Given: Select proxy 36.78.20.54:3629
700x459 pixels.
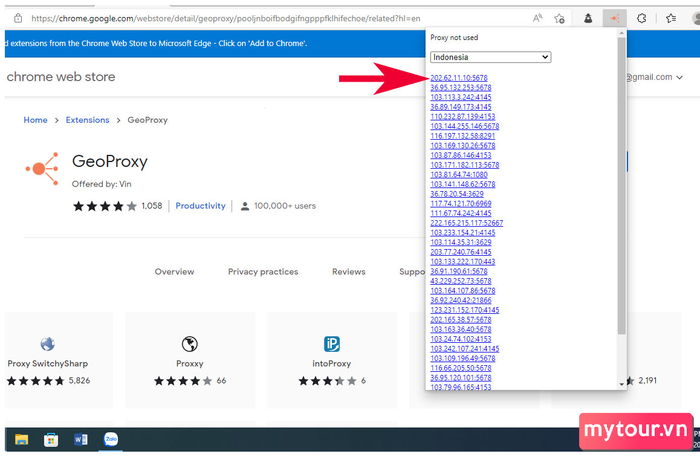Looking at the screenshot, I should pyautogui.click(x=457, y=194).
